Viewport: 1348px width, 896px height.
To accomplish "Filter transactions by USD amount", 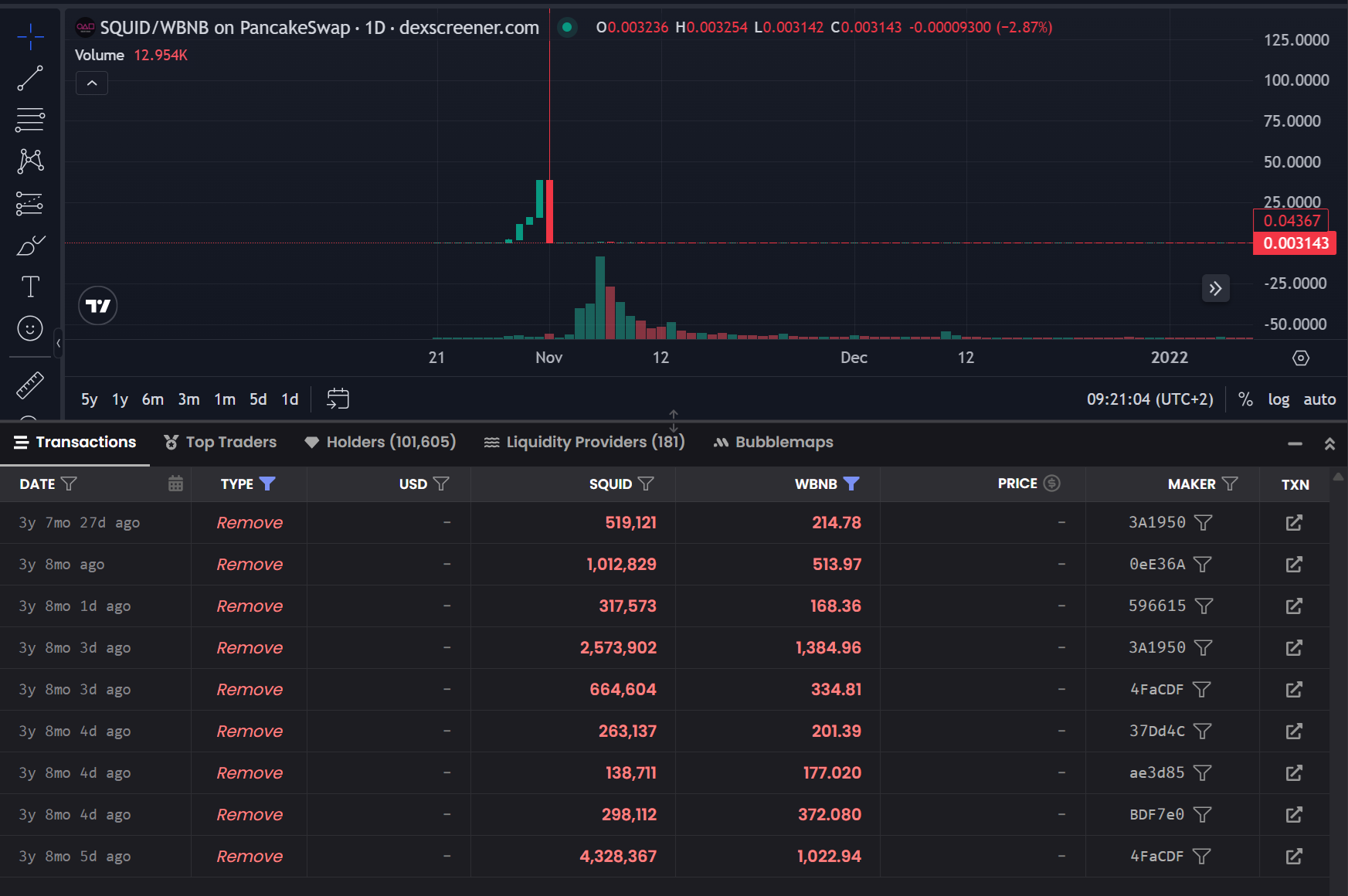I will click(x=441, y=484).
